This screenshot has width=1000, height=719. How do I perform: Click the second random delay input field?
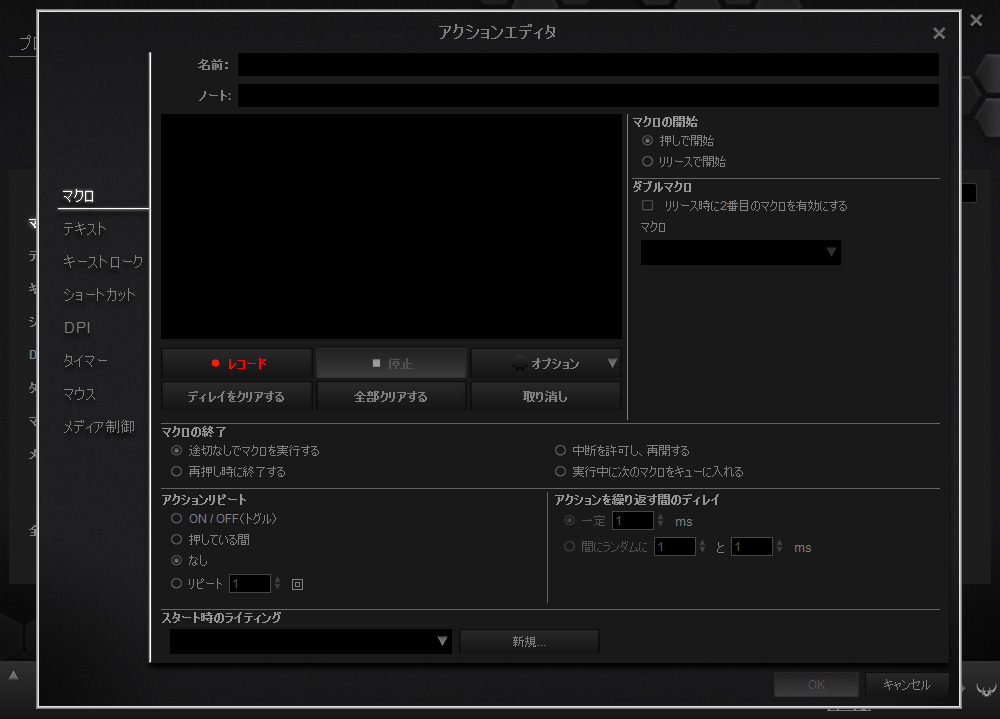point(751,547)
